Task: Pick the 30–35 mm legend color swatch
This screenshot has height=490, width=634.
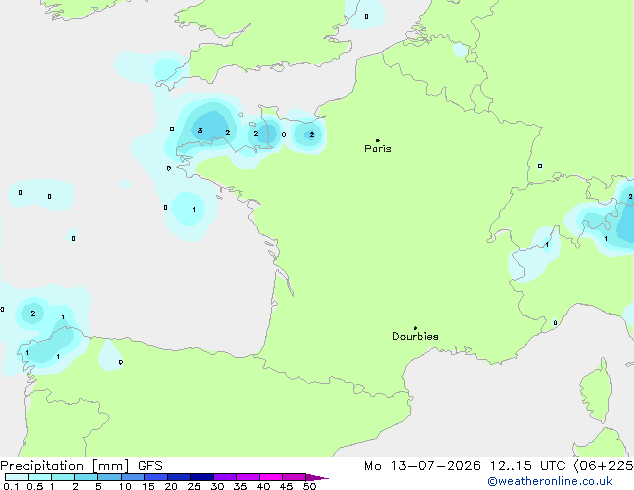Action: click(225, 477)
